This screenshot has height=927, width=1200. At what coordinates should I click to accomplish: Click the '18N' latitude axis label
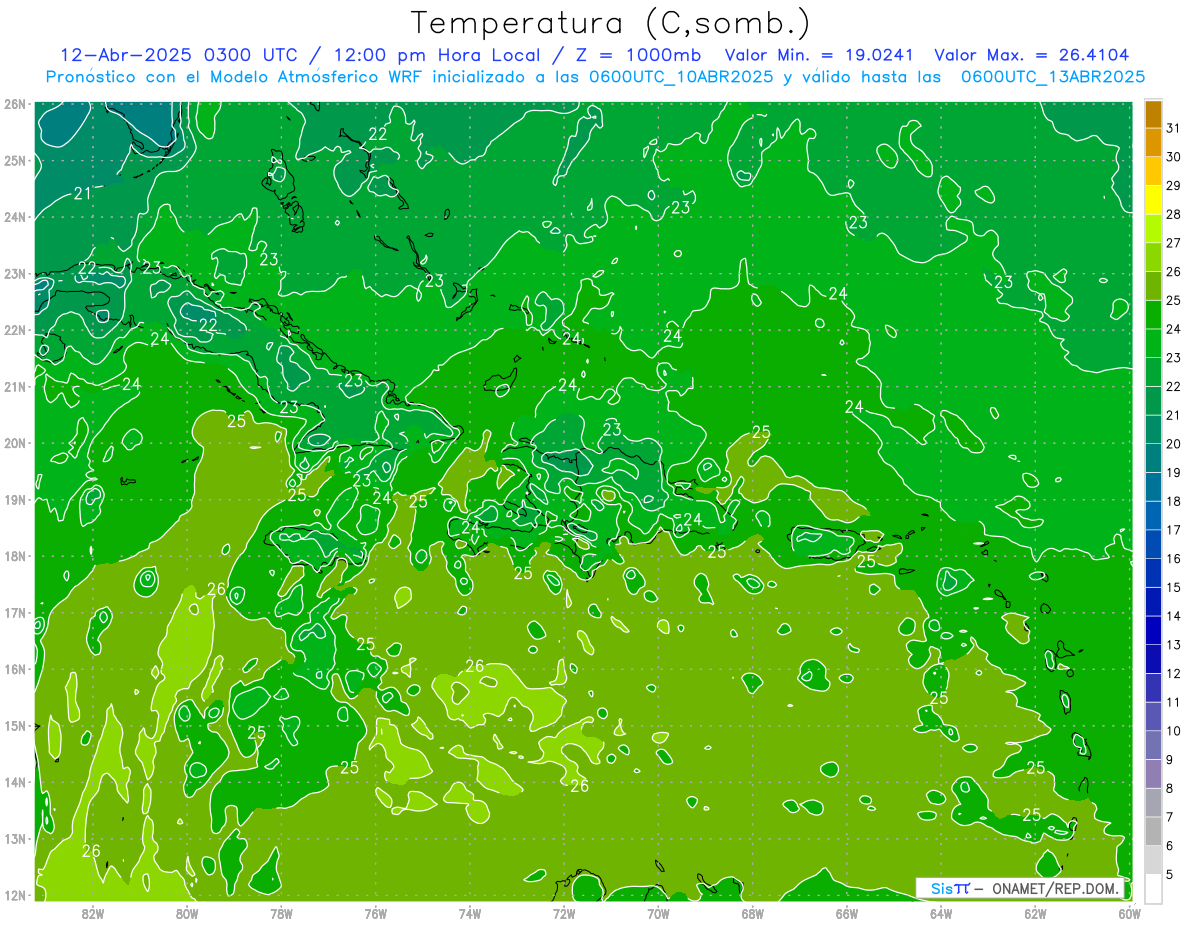[15, 556]
